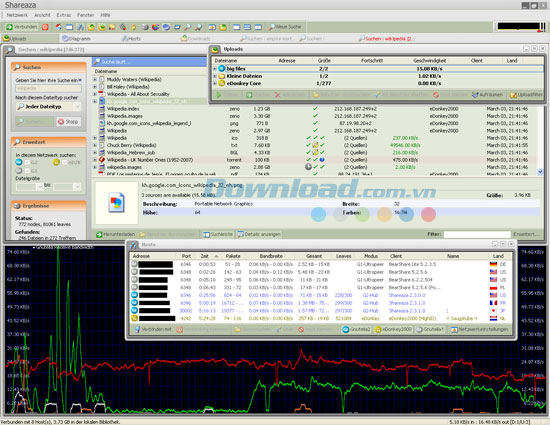Click the search term input field

pos(48,88)
